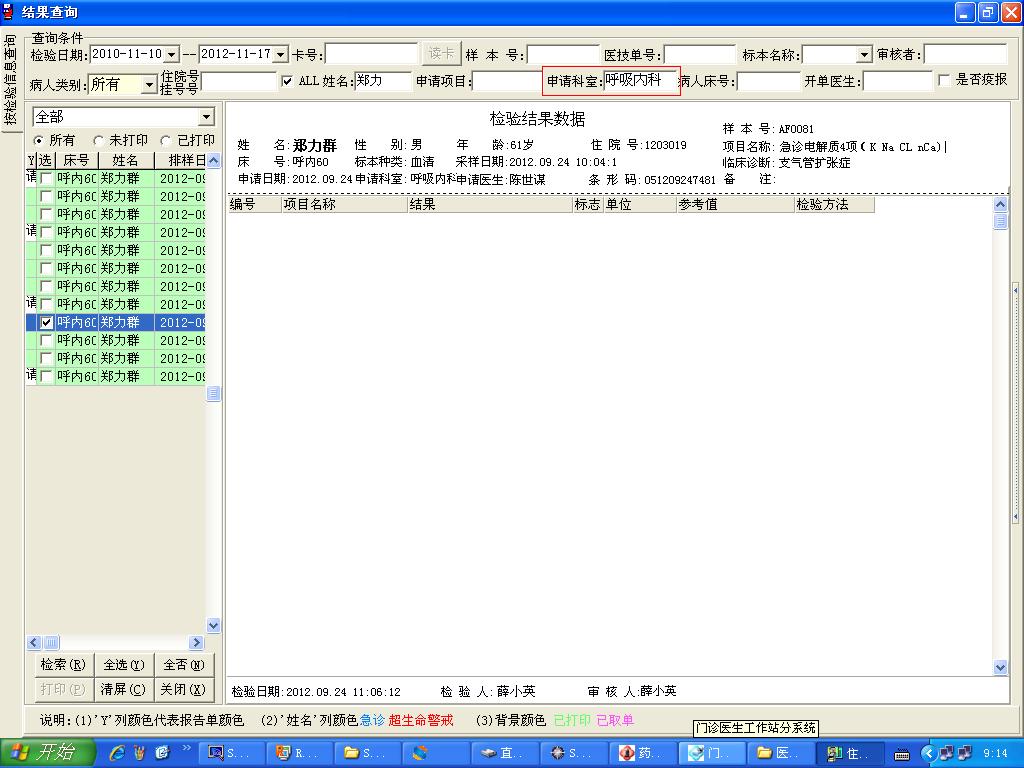Open Internet Explorer from quick launch
Viewport: 1024px width, 768px height.
click(118, 753)
